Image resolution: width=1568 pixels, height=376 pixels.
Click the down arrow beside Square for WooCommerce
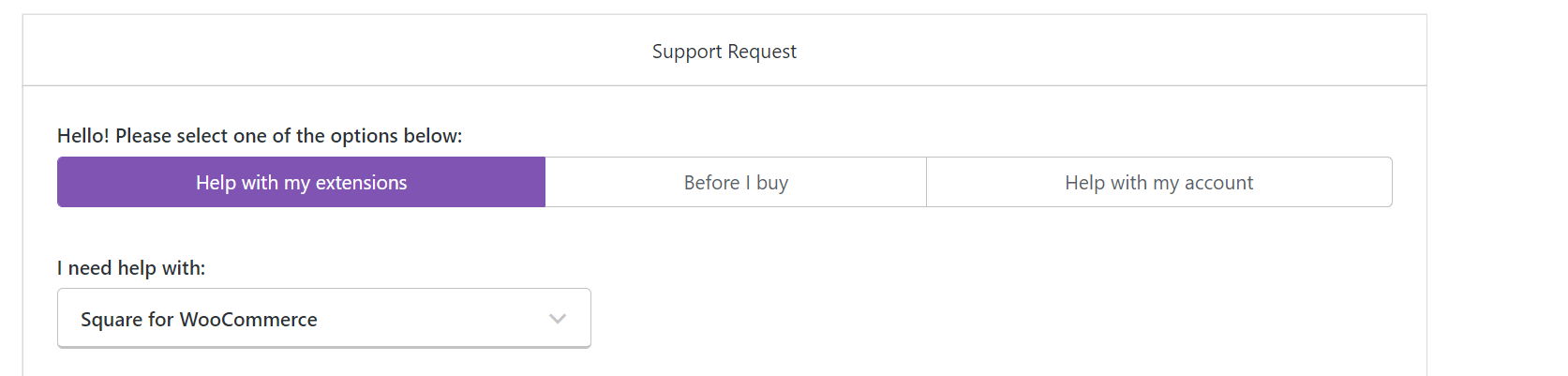[558, 319]
